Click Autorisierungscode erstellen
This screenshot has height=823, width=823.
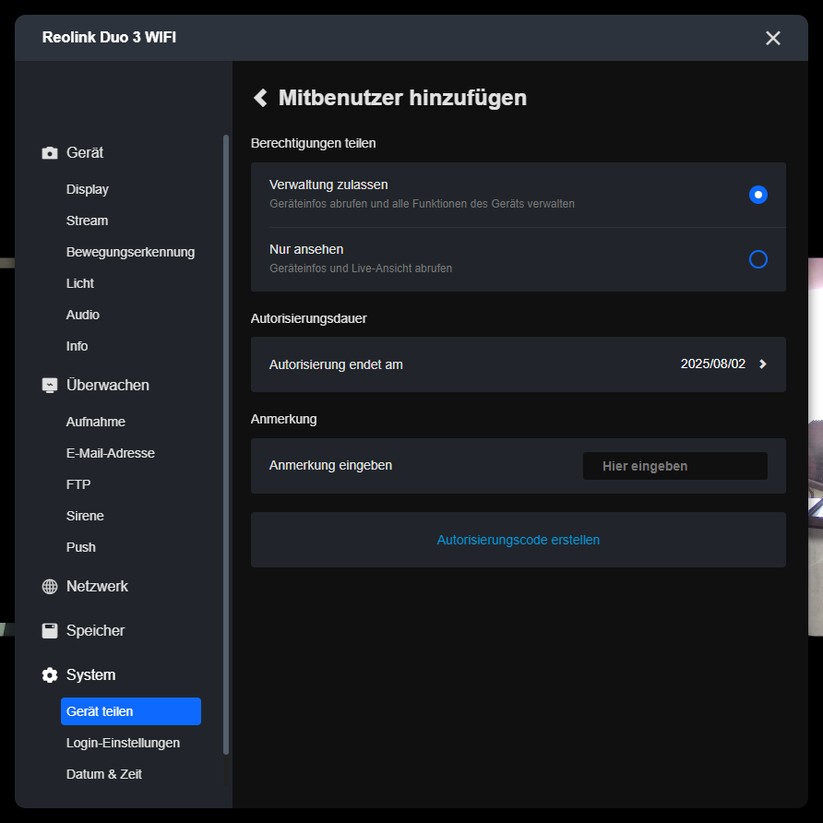[x=518, y=539]
